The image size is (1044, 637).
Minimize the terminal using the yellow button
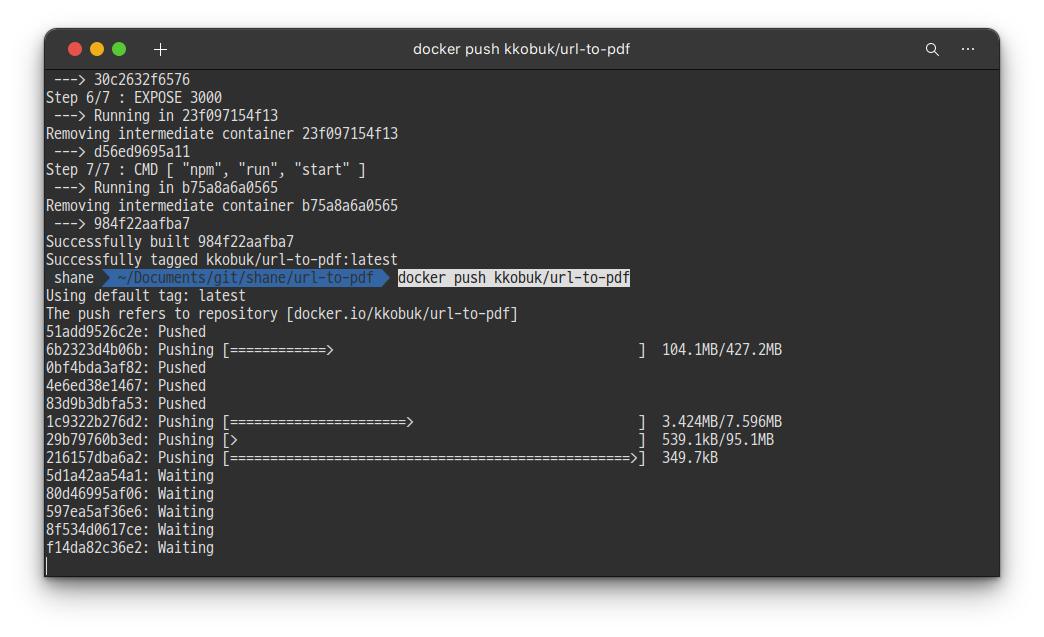click(x=97, y=49)
